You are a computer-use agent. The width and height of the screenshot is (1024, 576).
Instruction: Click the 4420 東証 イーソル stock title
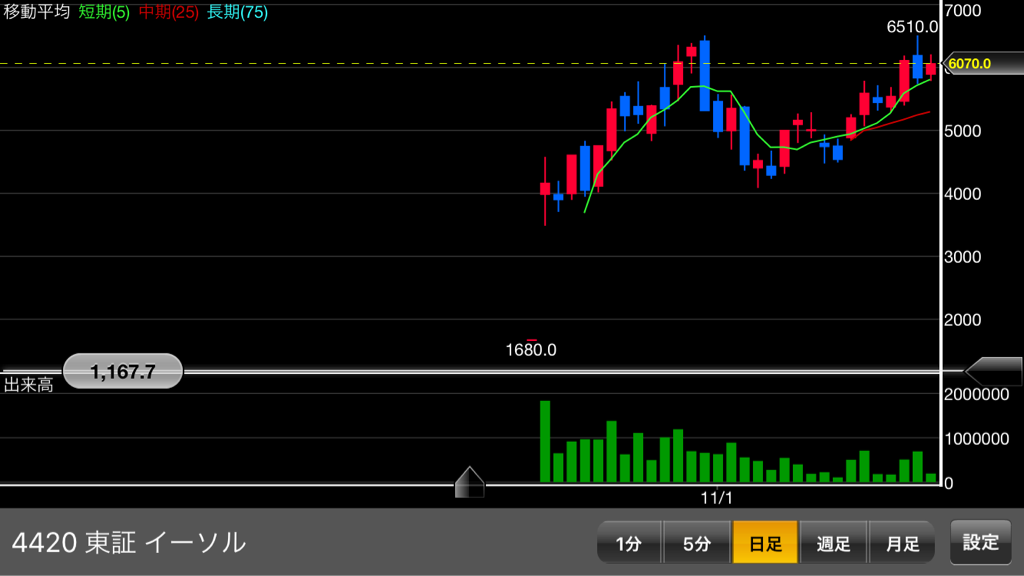click(129, 543)
